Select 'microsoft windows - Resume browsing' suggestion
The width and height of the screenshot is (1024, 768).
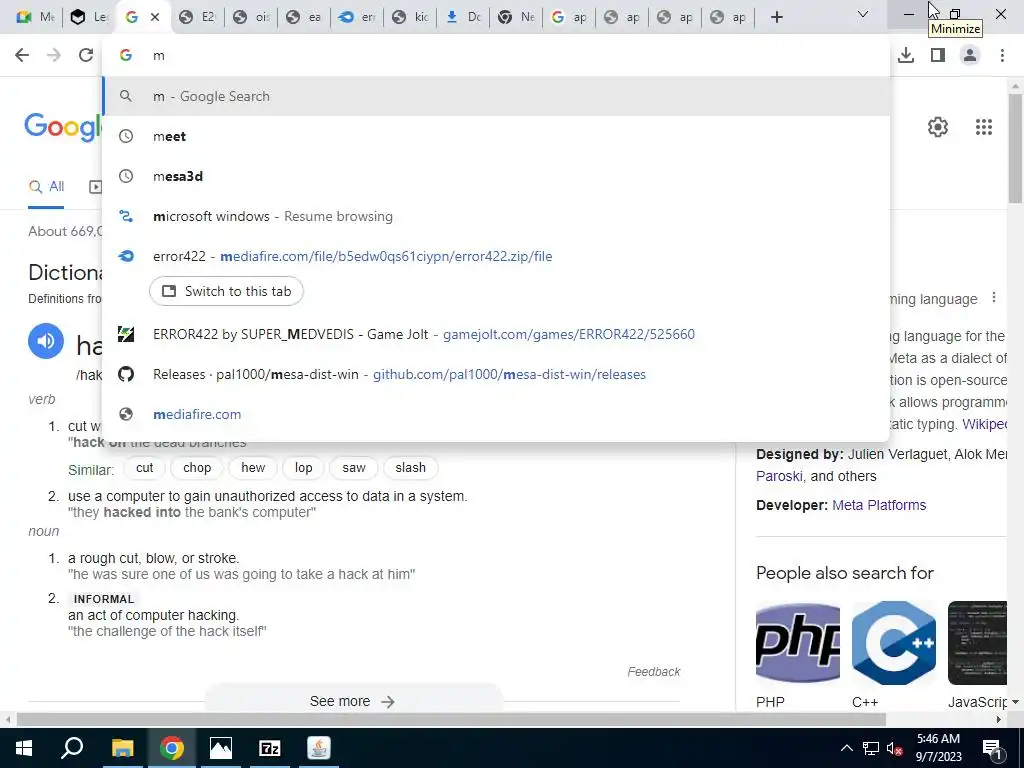[x=496, y=216]
